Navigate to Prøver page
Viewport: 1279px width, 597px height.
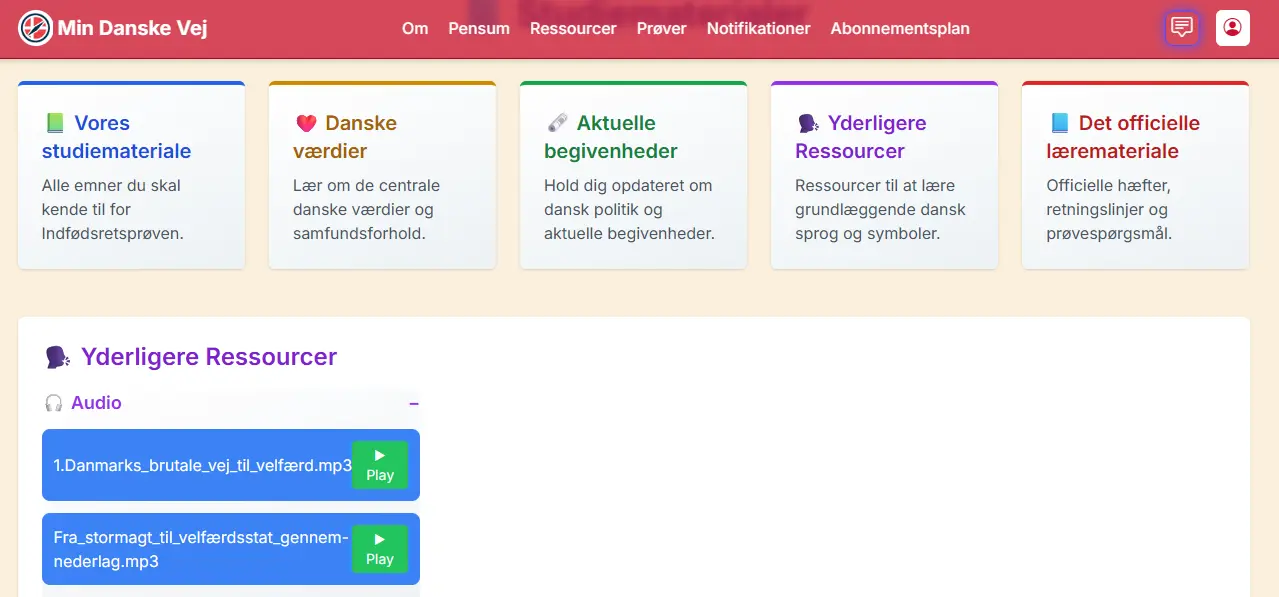point(661,28)
